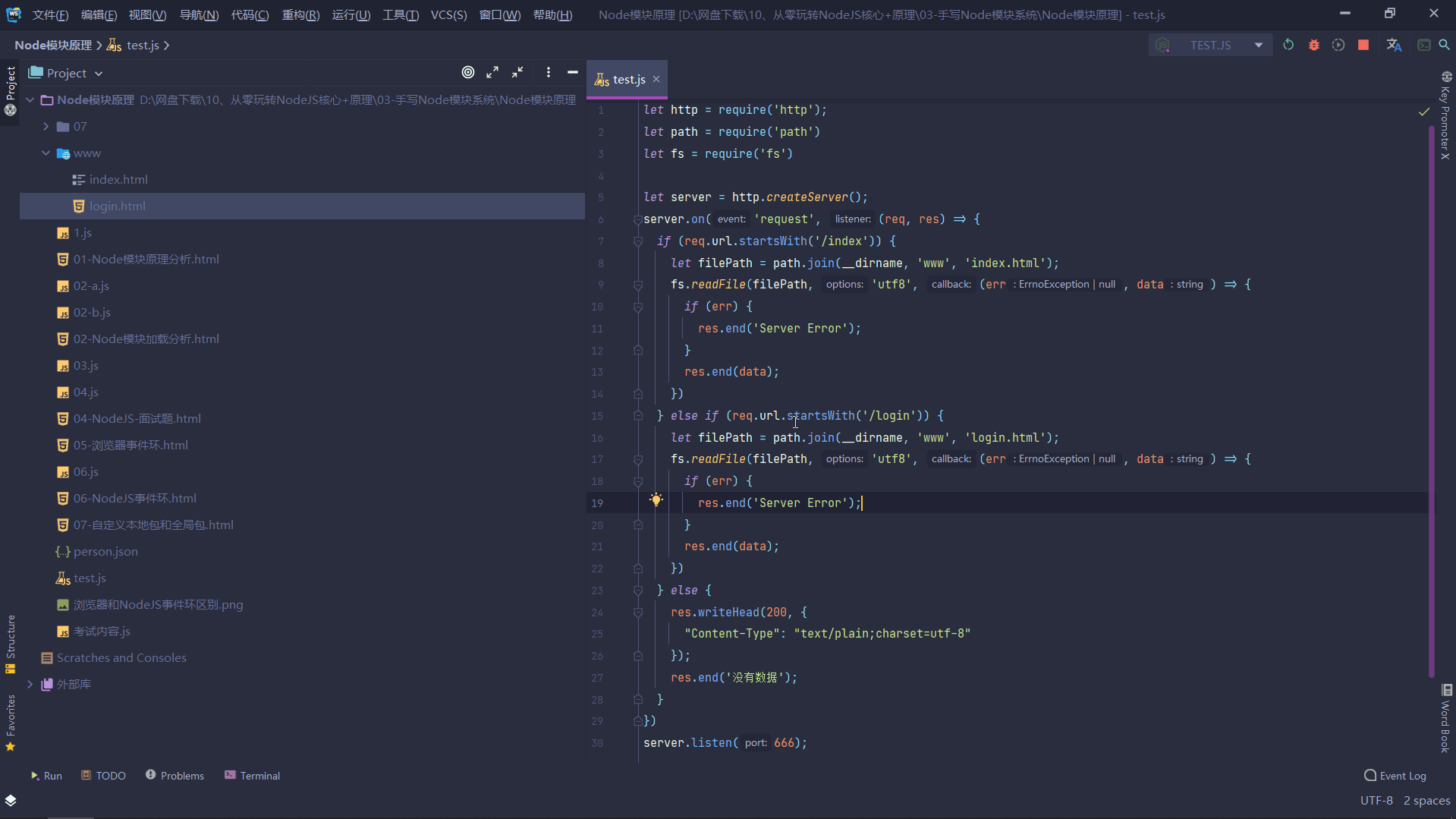Viewport: 1456px width, 819px height.
Task: Expand the 07 folder
Action: (x=46, y=126)
